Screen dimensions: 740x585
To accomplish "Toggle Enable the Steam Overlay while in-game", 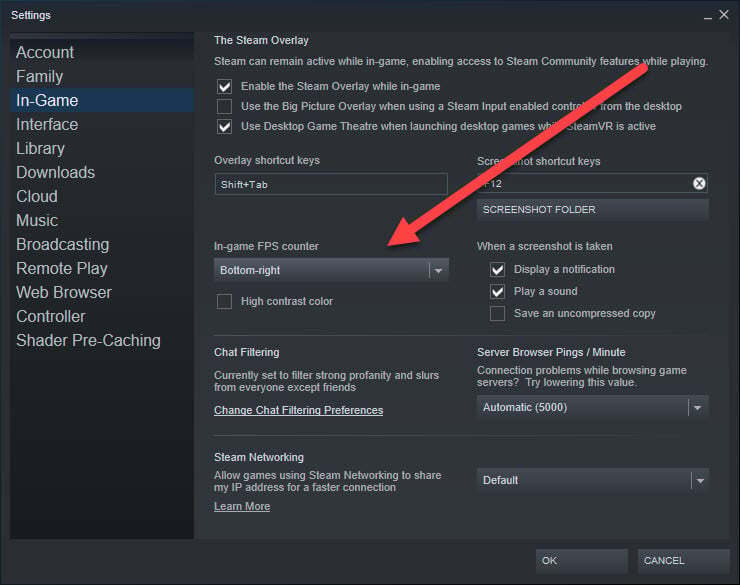I will [x=224, y=86].
